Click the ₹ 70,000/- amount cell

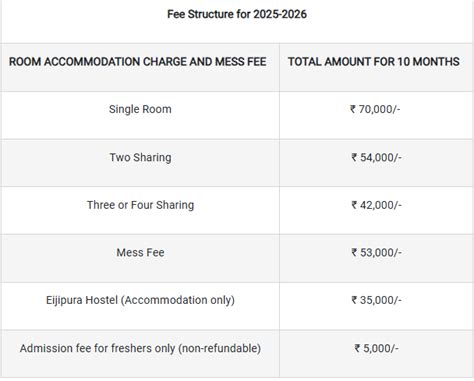point(375,109)
